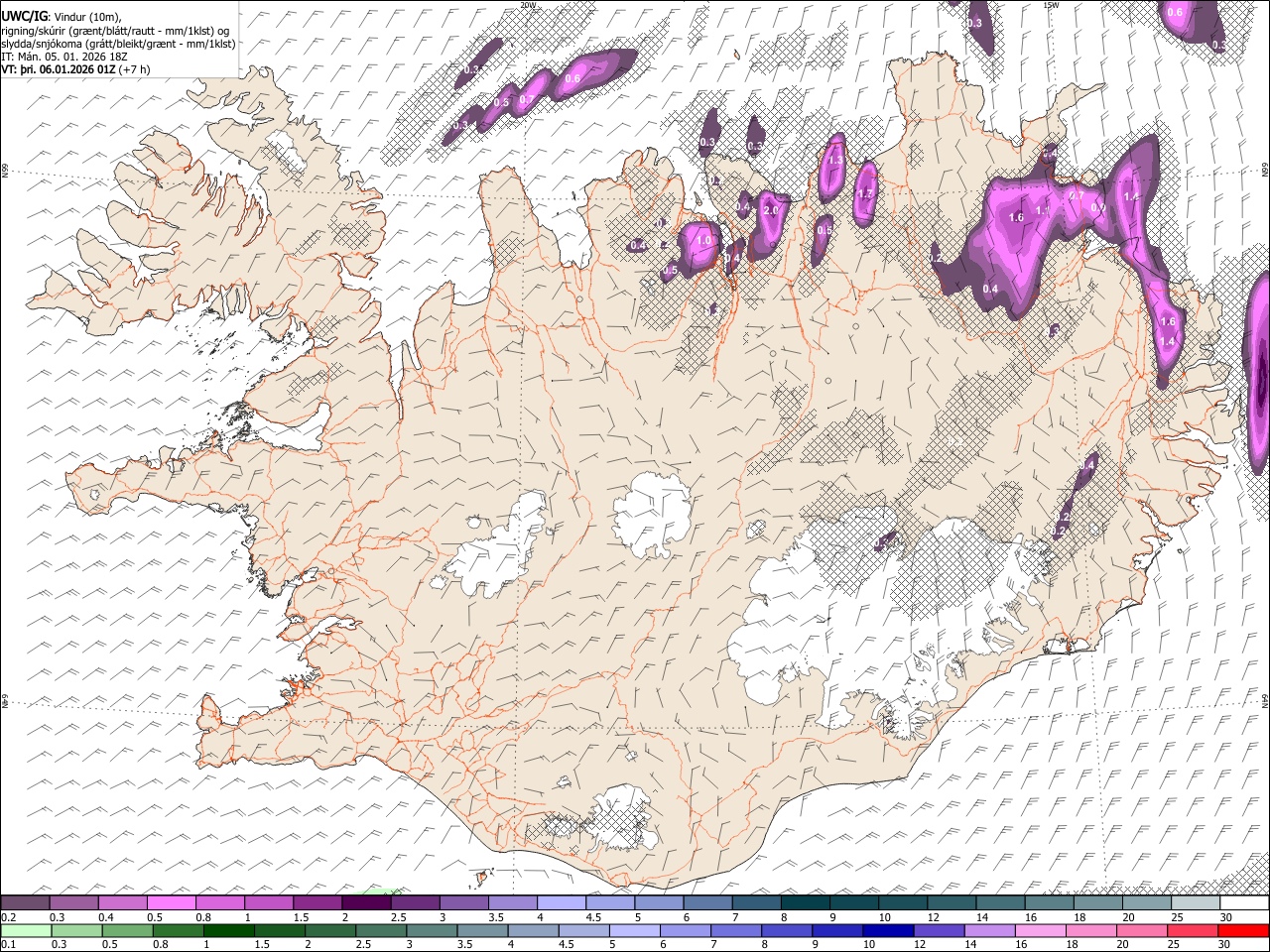The image size is (1270, 952).
Task: Click the 'rigning/skúrir' legend description line
Action: coord(117,31)
